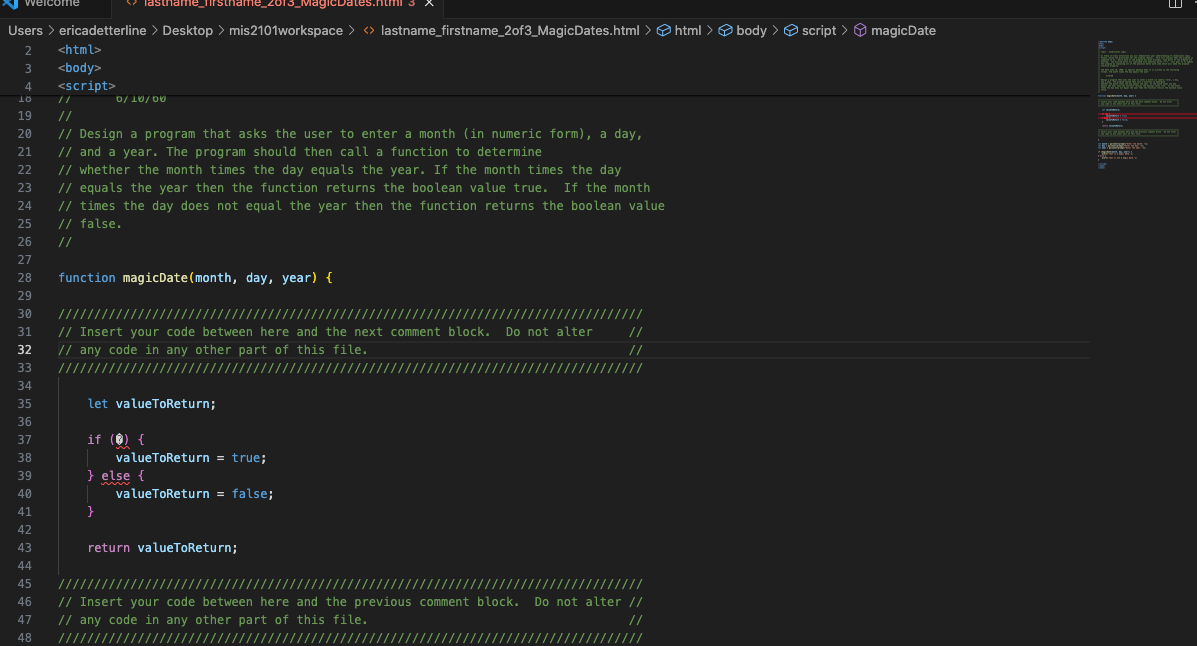1197x646 pixels.
Task: Select line number 37 in gutter
Action: tap(24, 440)
